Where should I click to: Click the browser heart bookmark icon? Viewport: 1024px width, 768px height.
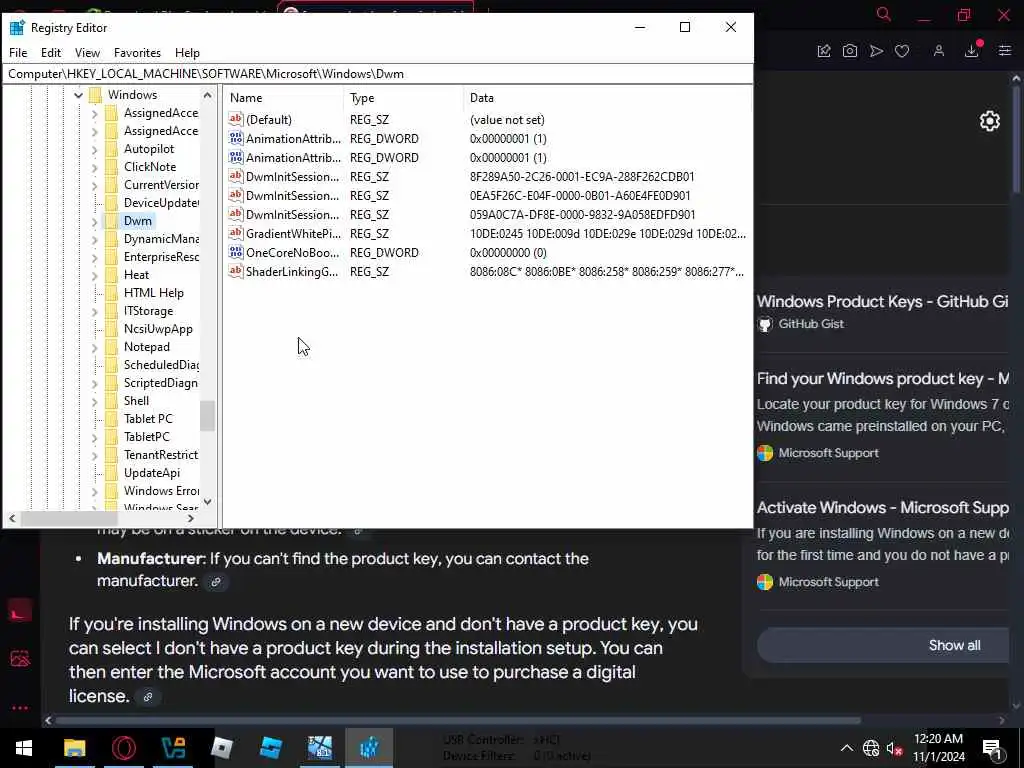(902, 51)
